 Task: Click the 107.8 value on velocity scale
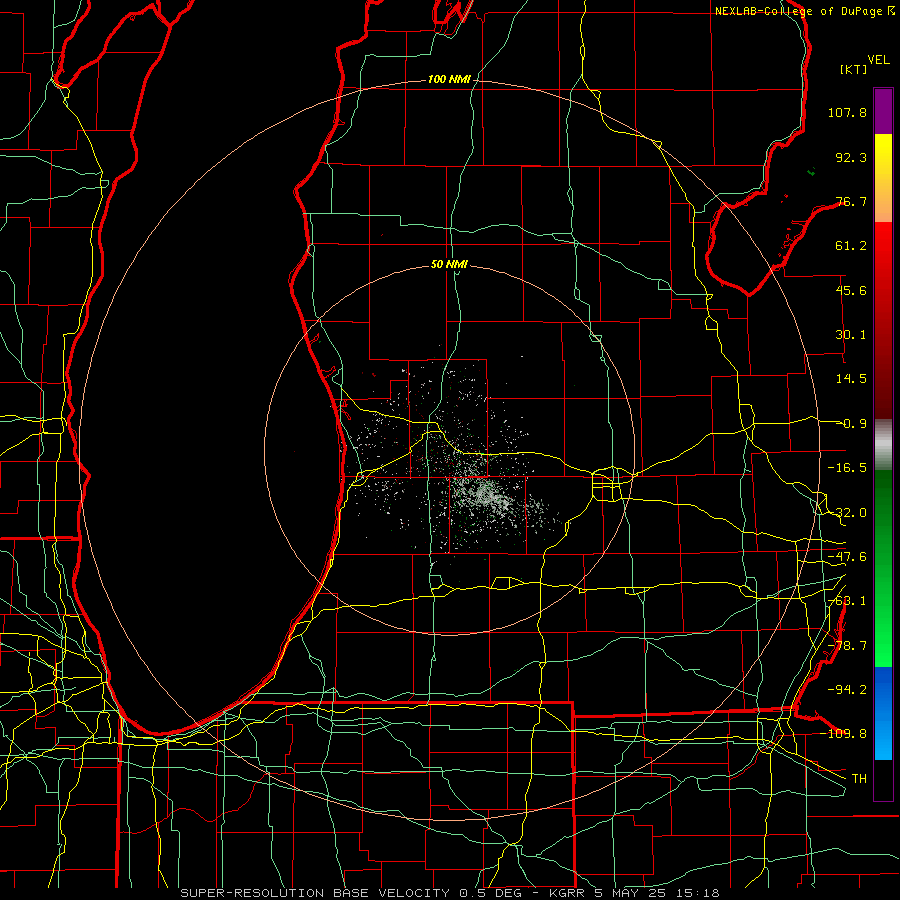tap(847, 112)
